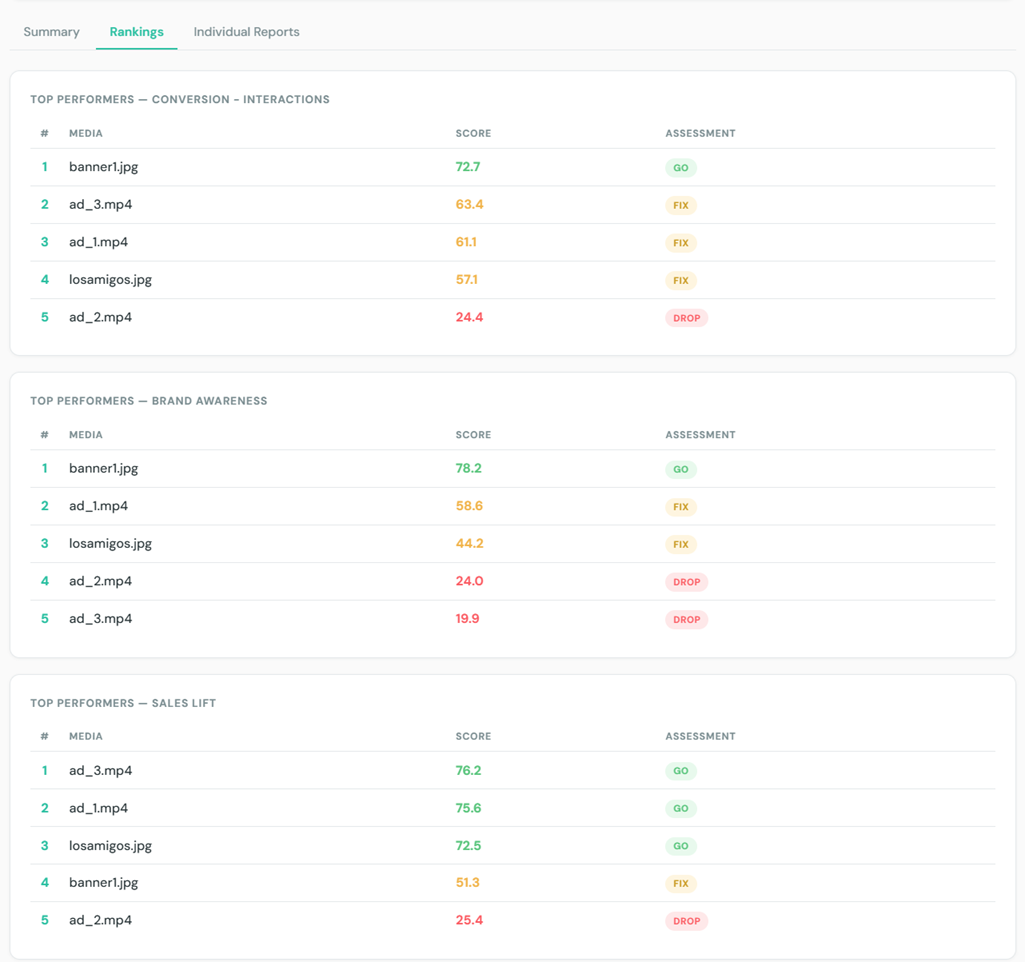Click the 72.7 score value
Screen dimensions: 1025x962
[x=468, y=167]
